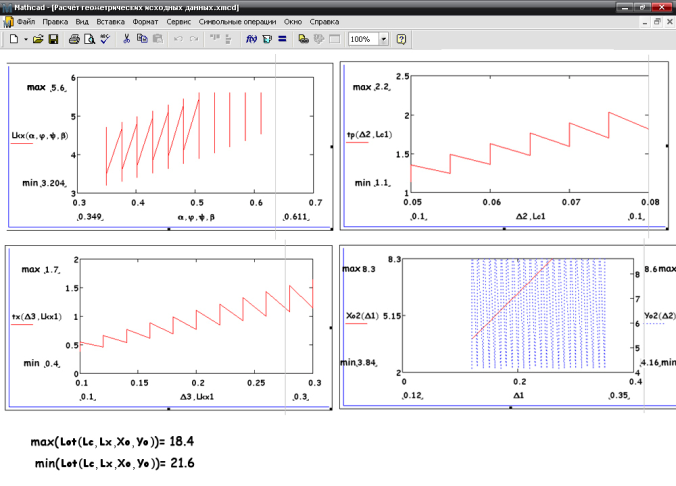The width and height of the screenshot is (676, 486).
Task: Open the Help question mark icon
Action: (401, 39)
